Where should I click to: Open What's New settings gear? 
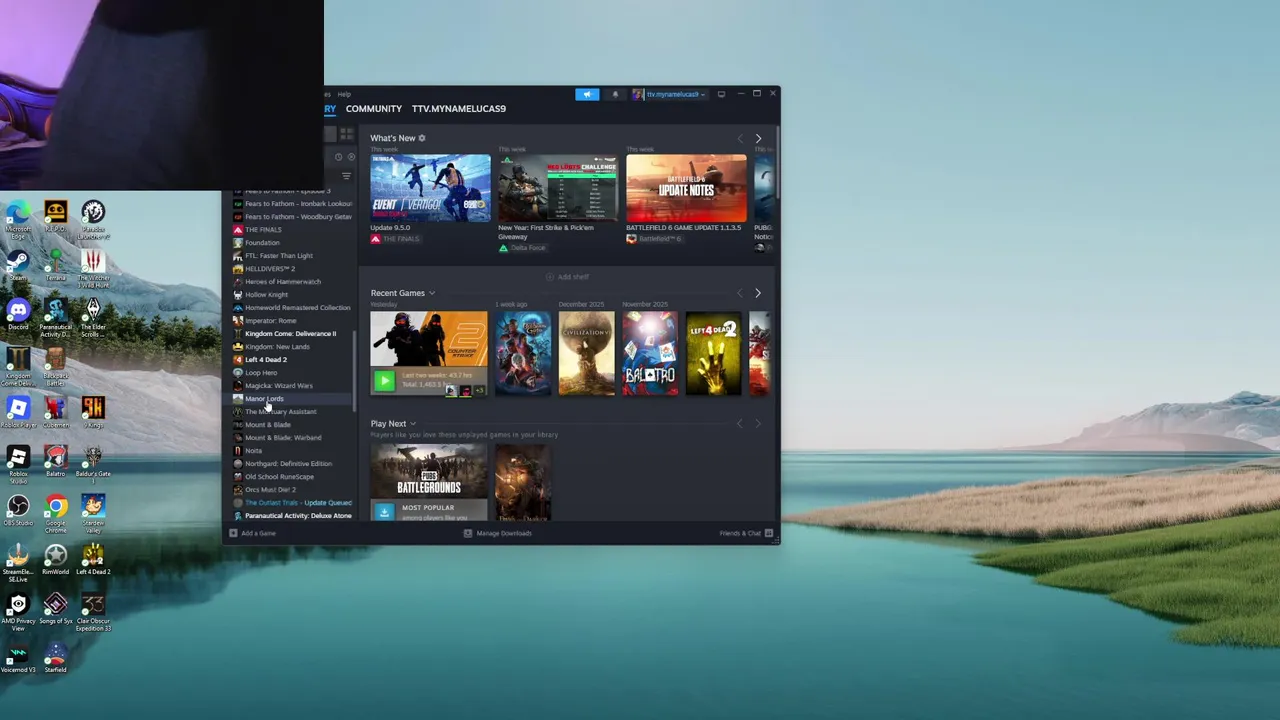[x=422, y=138]
